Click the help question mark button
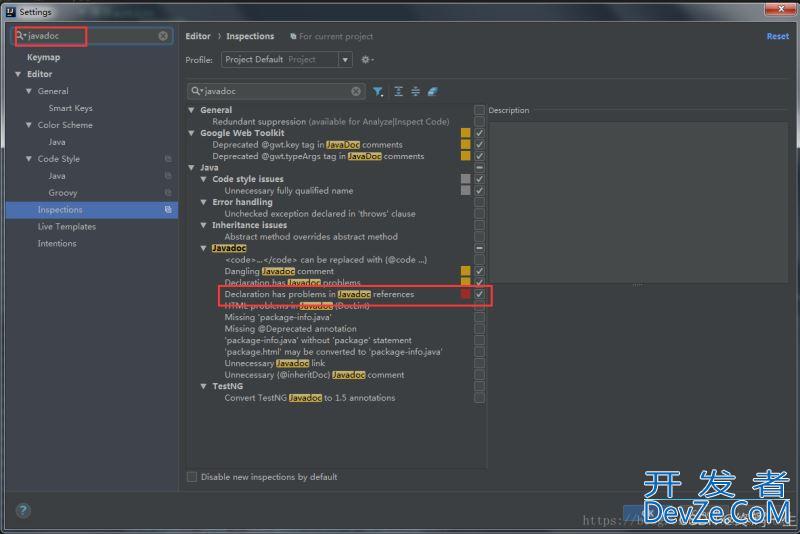 [x=23, y=510]
